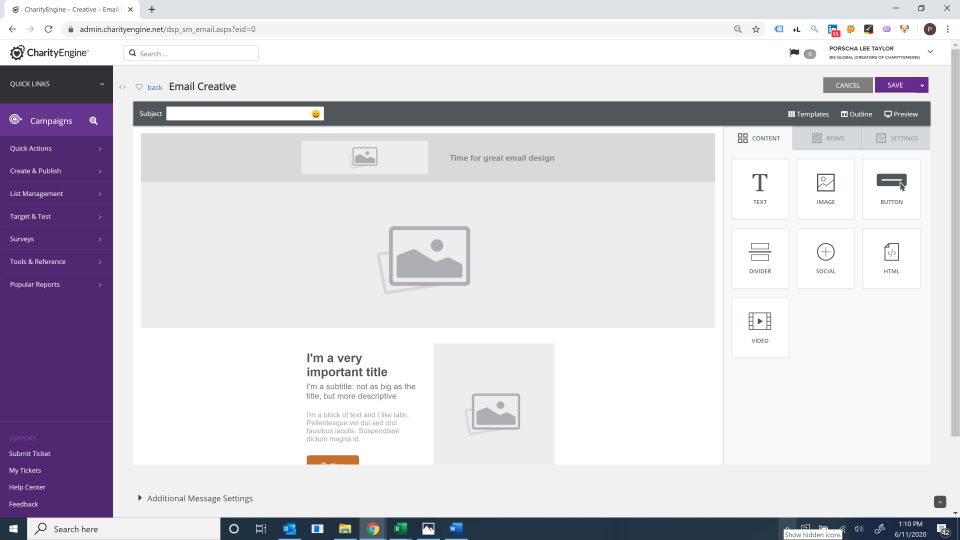Switch to the Content tab
960x540 pixels.
coord(759,138)
